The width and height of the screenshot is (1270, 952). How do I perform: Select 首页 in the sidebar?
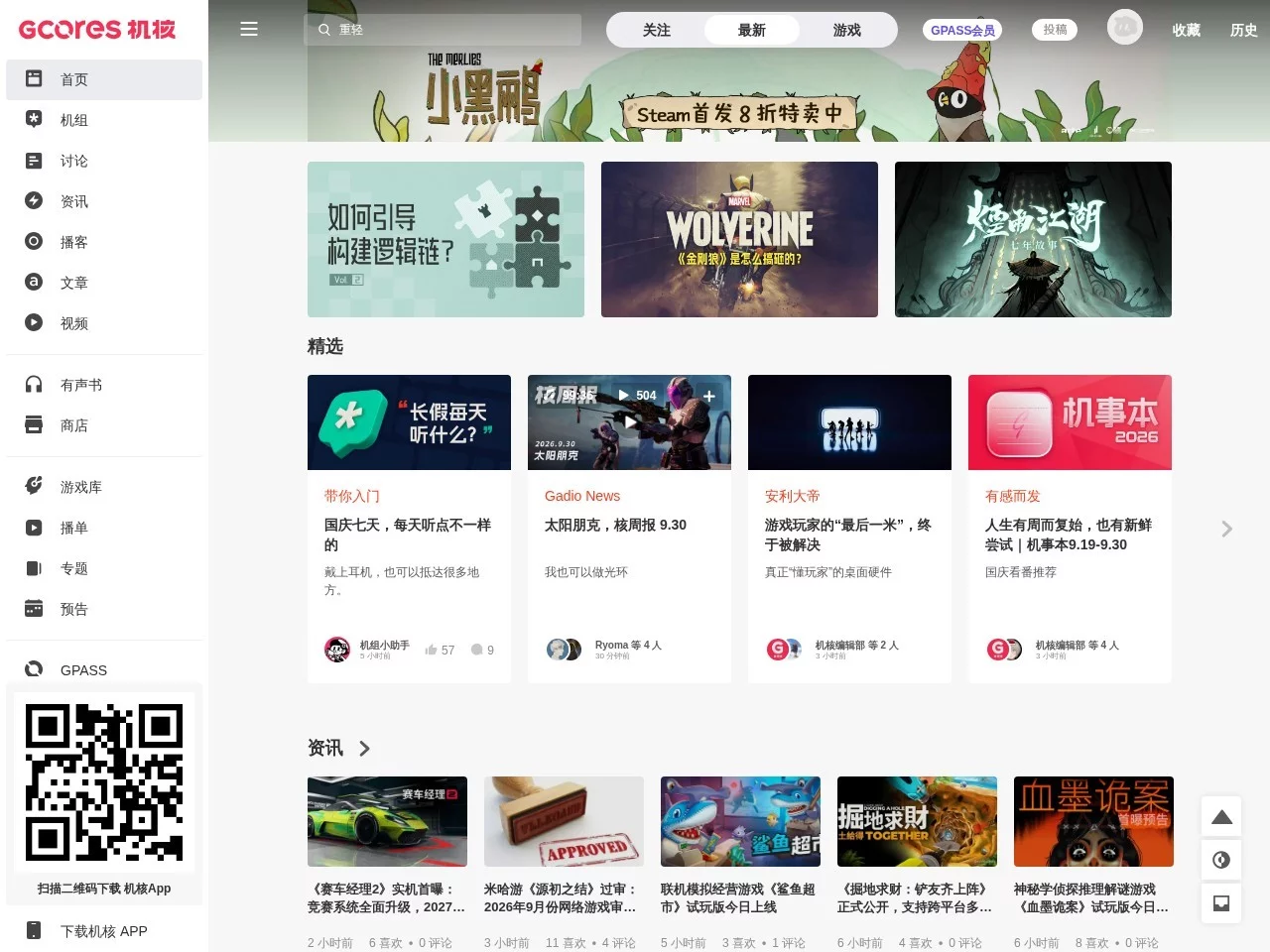tap(104, 79)
